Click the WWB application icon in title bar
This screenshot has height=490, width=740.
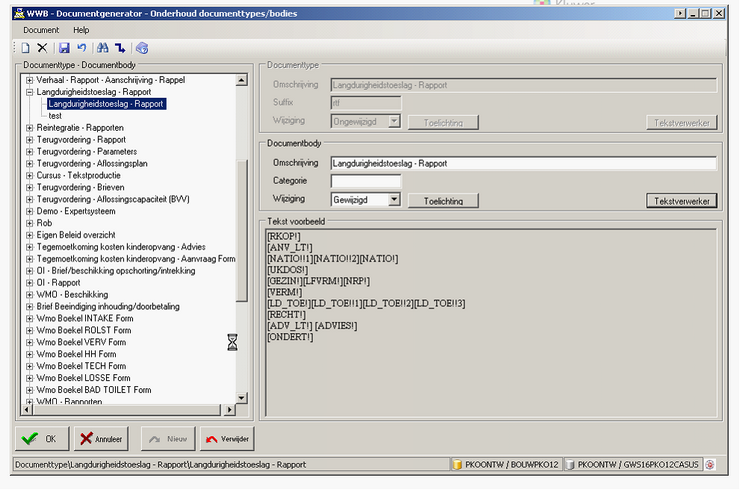[19, 13]
